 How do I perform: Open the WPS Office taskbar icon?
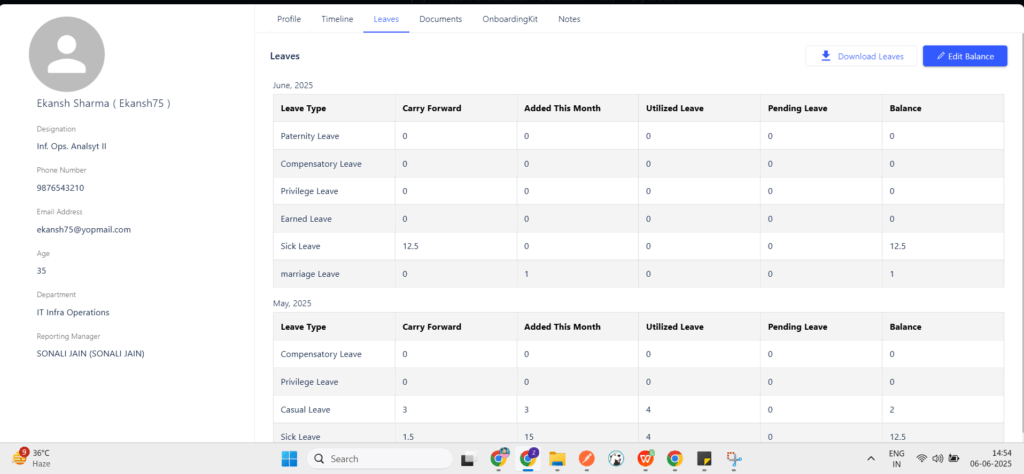point(646,459)
